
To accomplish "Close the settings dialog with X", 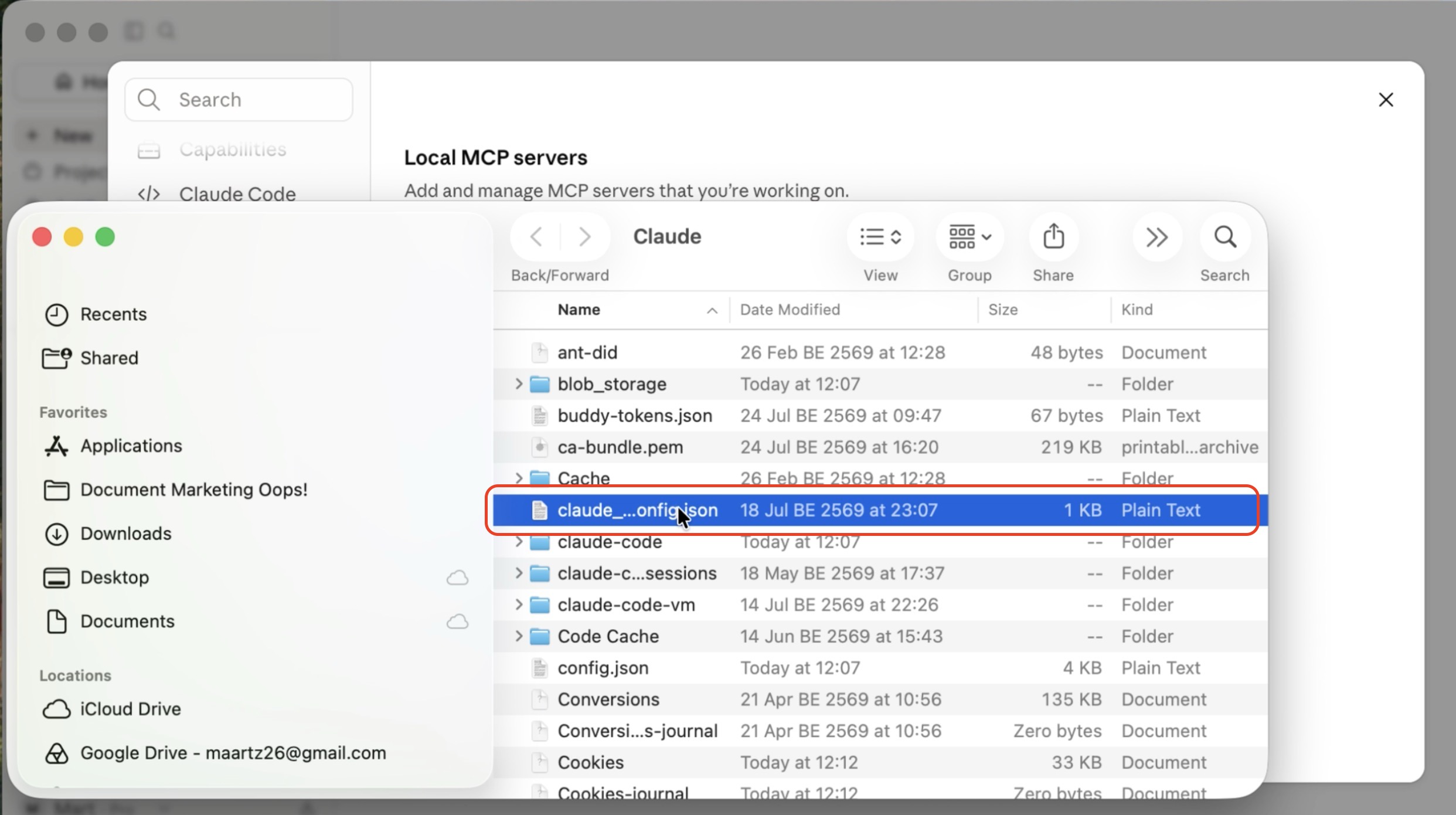I will tap(1386, 100).
